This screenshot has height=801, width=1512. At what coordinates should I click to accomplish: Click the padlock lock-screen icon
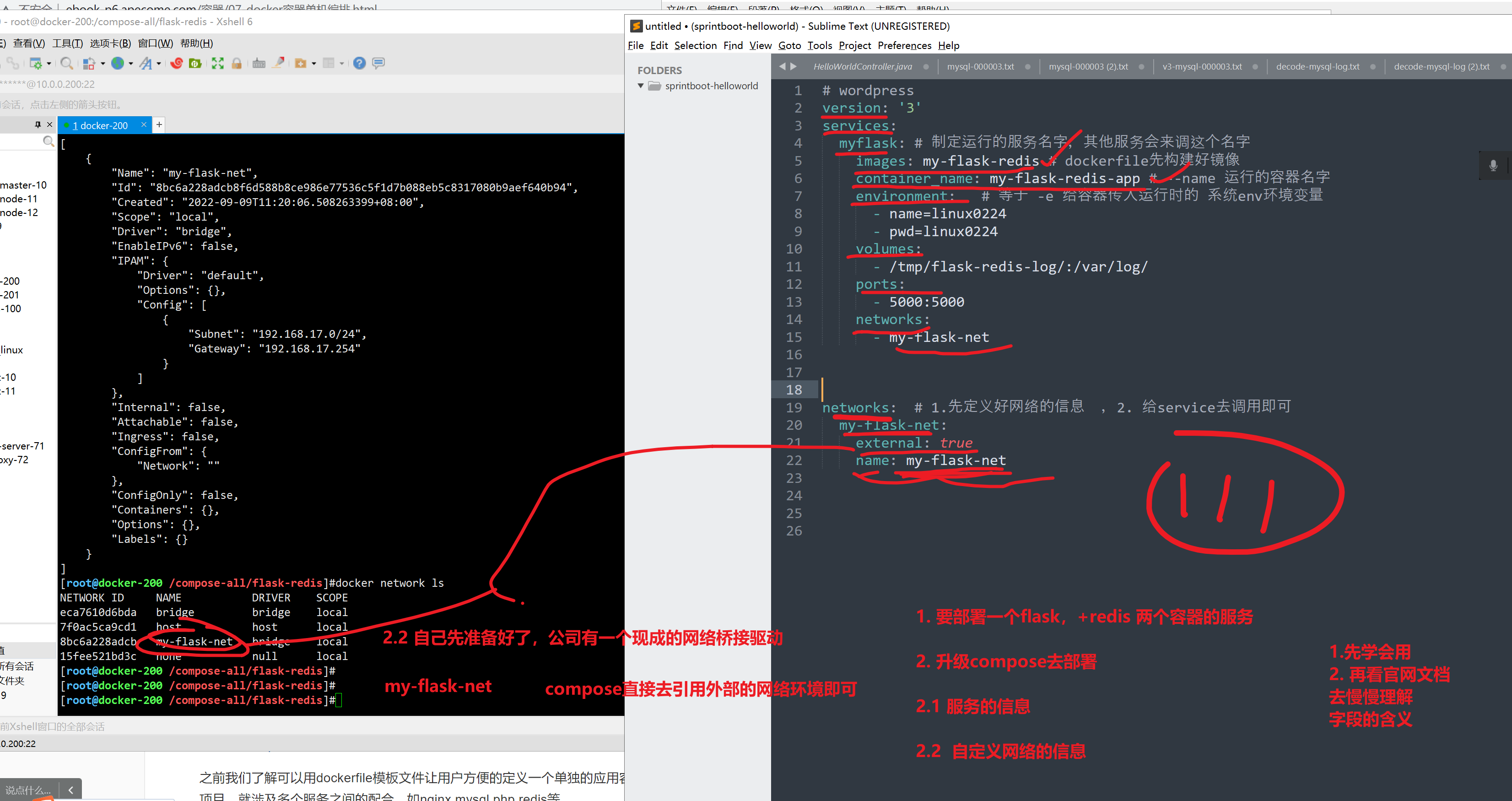(237, 64)
